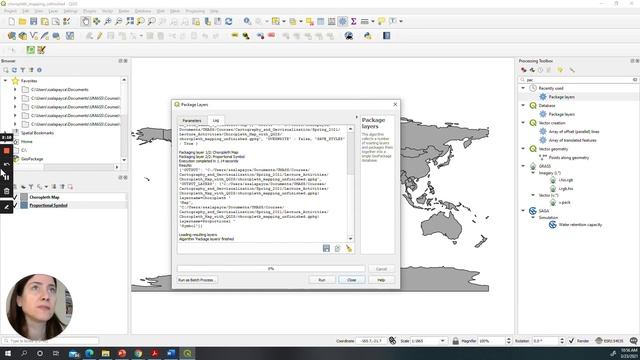640x360 pixels.
Task: Switch to the Parameters tab
Action: pos(191,120)
